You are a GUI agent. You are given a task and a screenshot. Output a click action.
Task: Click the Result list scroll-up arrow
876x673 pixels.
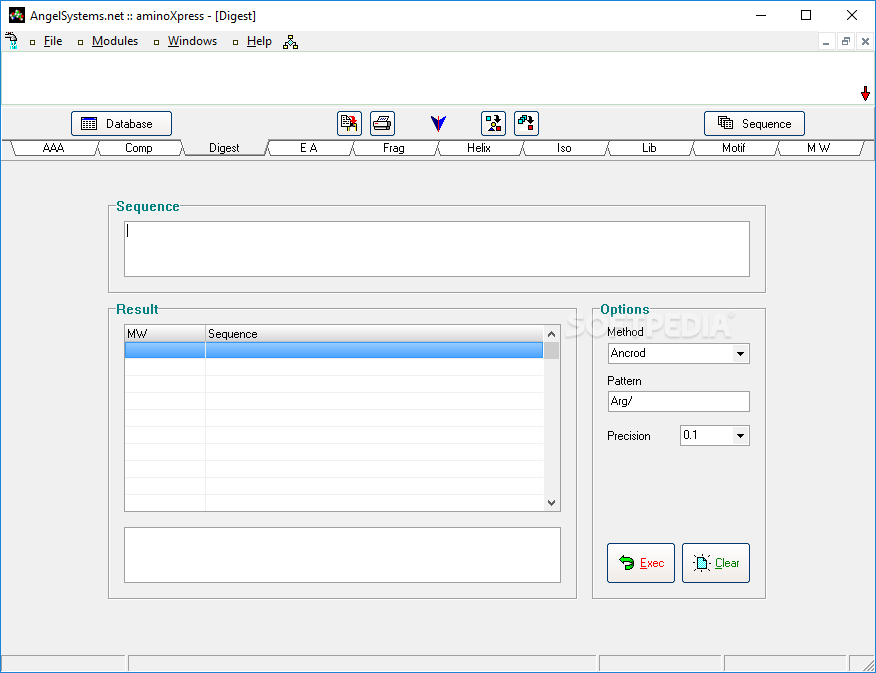551,334
